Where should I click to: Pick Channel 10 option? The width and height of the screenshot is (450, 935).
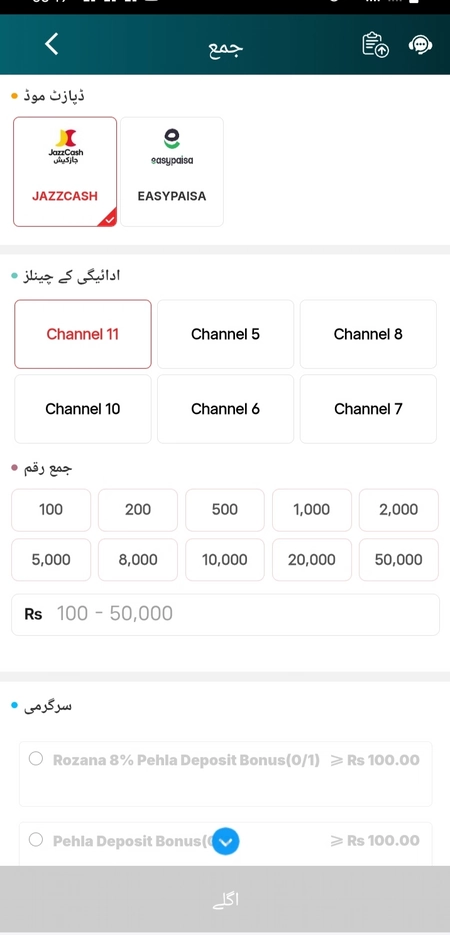[x=83, y=409]
